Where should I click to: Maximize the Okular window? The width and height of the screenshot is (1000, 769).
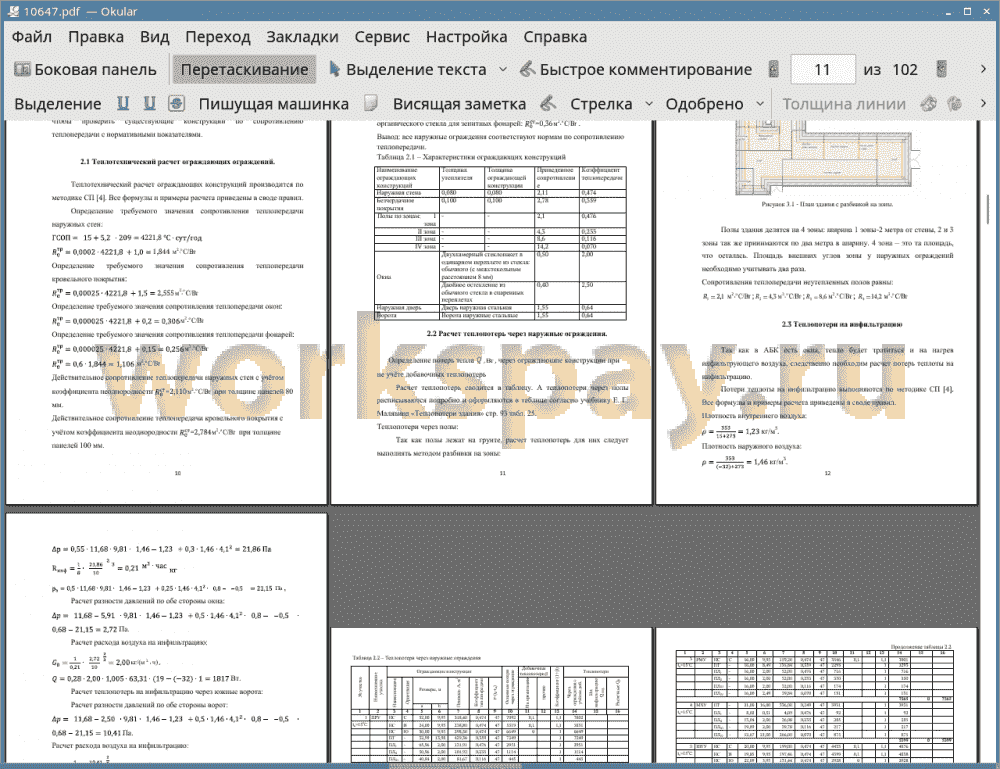pyautogui.click(x=967, y=11)
